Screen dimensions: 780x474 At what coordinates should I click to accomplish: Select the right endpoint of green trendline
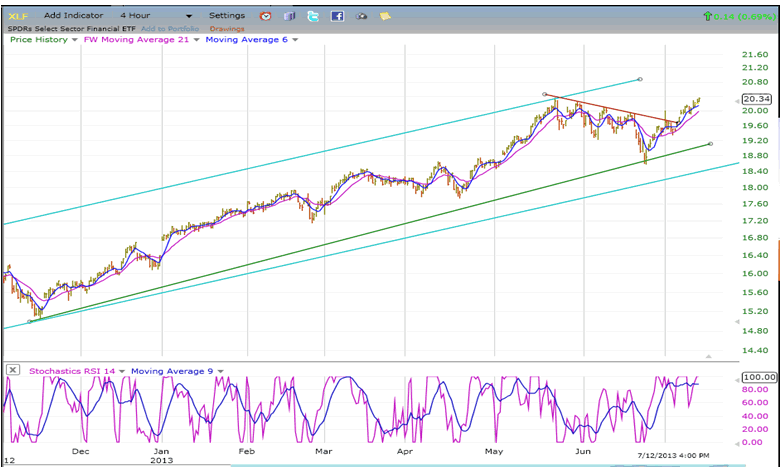(x=710, y=144)
